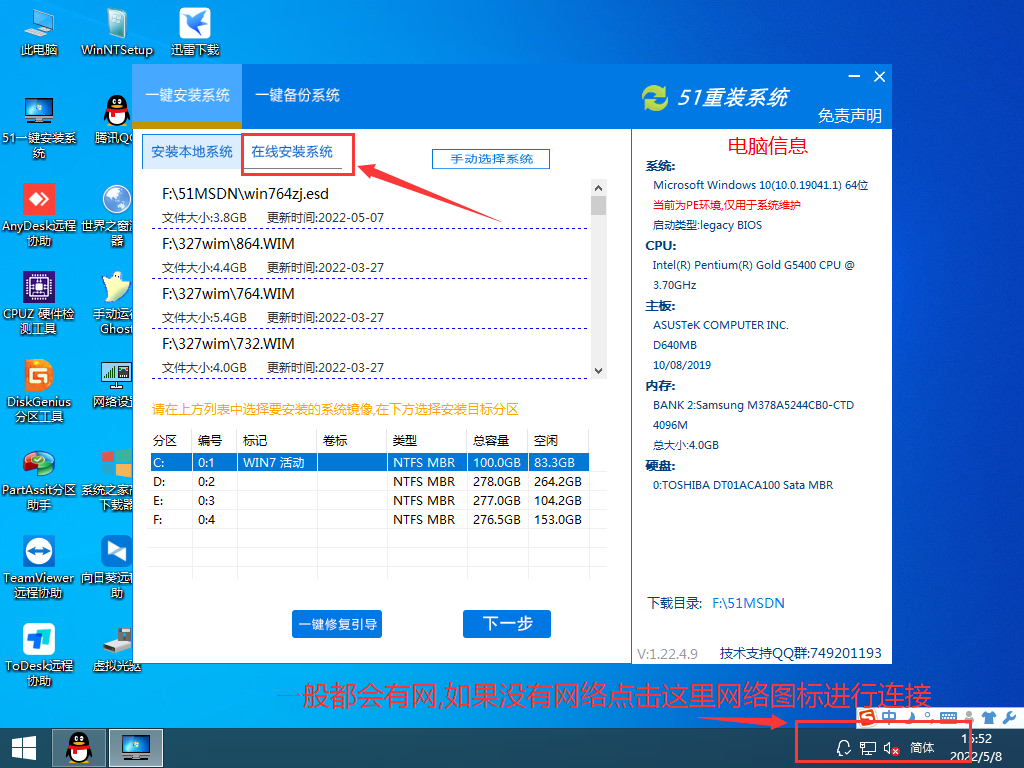Click the scrollbar down arrow in file list
1024x768 pixels.
(598, 370)
